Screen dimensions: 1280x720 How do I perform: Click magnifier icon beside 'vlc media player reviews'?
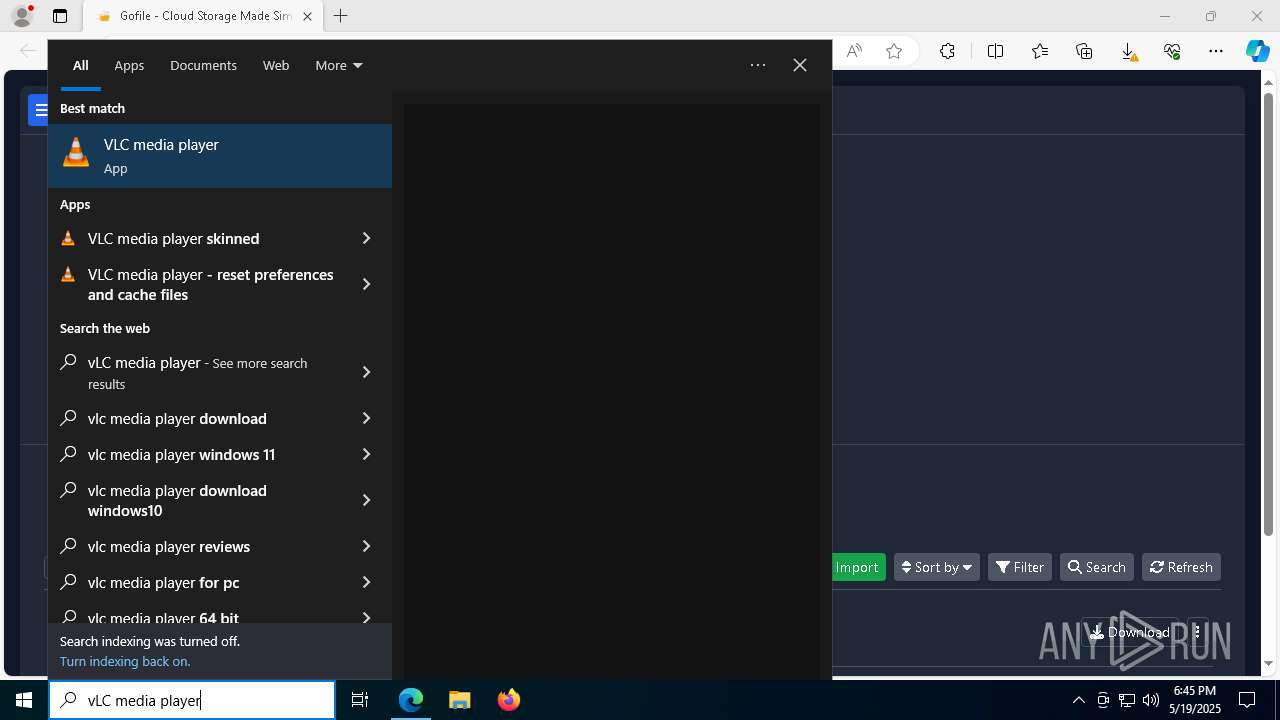(68, 546)
